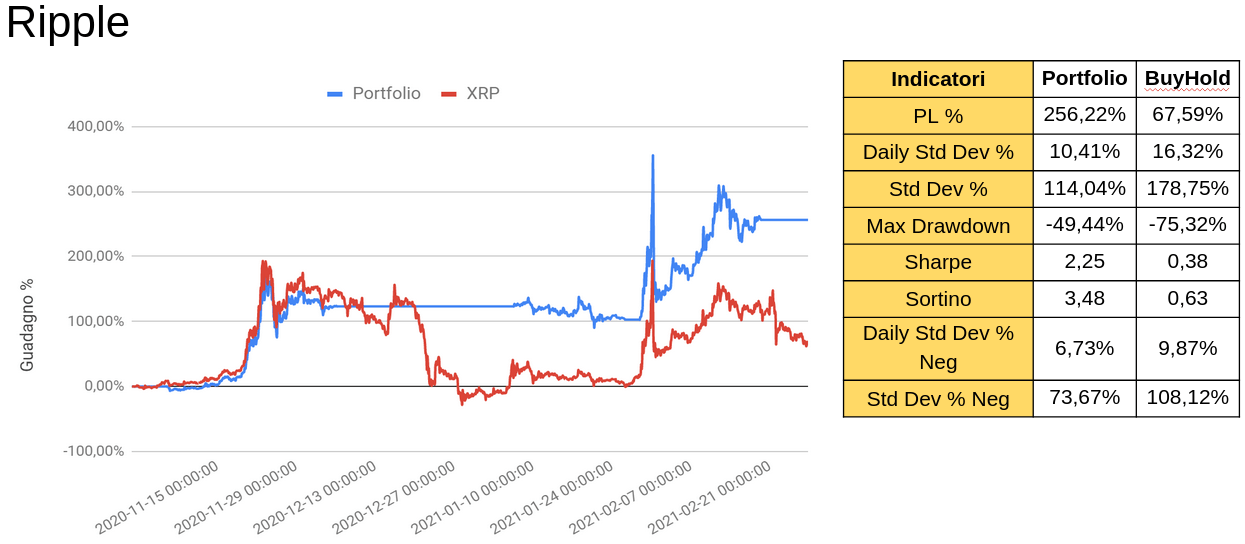The height and width of the screenshot is (544, 1245).
Task: Click the red XRP legend color marker
Action: coord(449,94)
